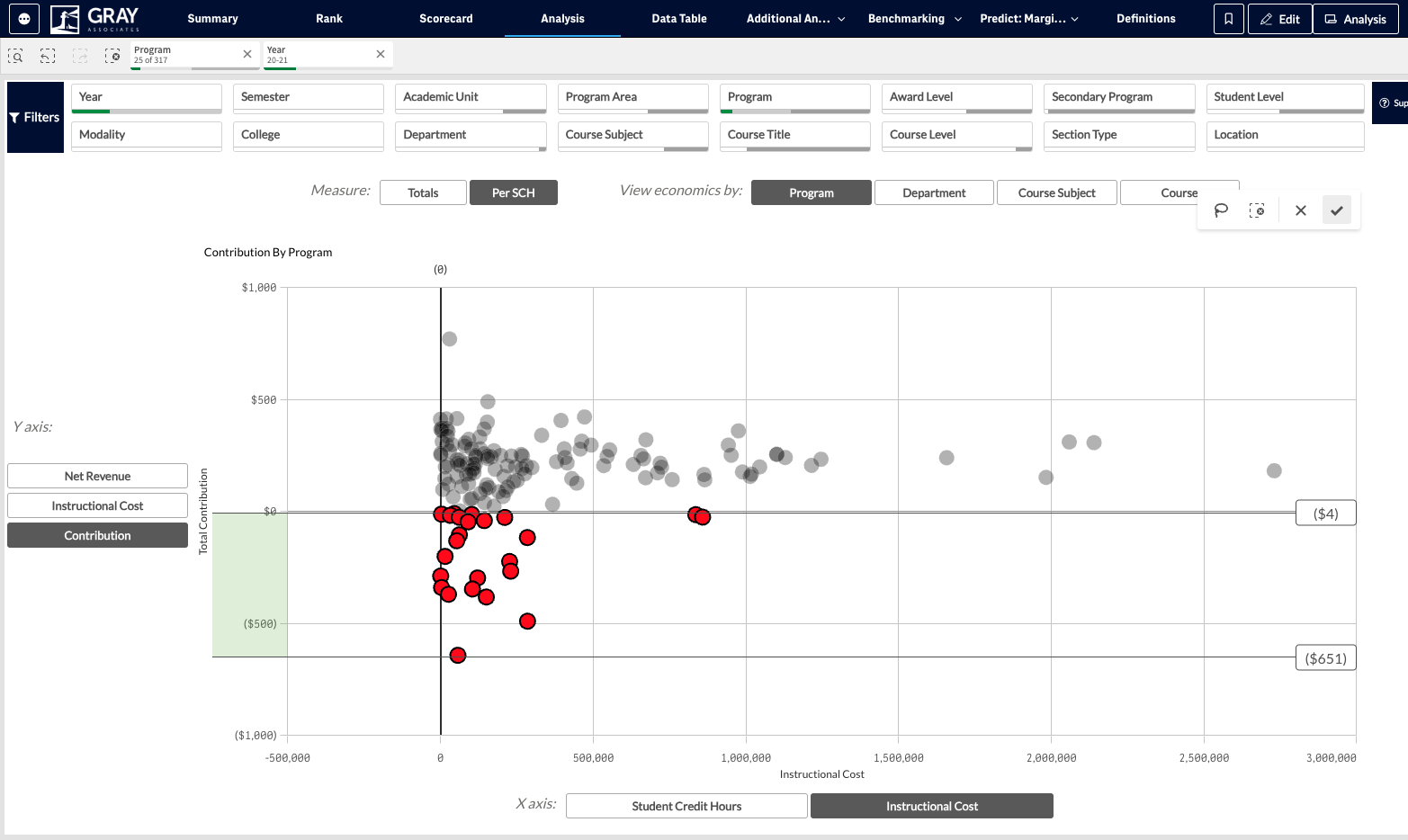Click the step back selection icon
The height and width of the screenshot is (840, 1408).
[x=48, y=56]
